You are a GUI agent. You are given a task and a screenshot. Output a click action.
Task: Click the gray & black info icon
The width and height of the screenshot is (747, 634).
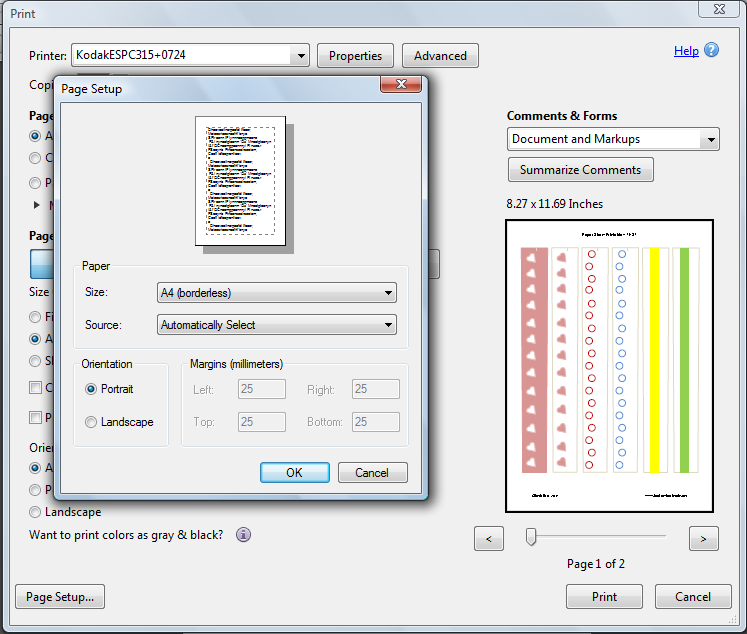243,535
